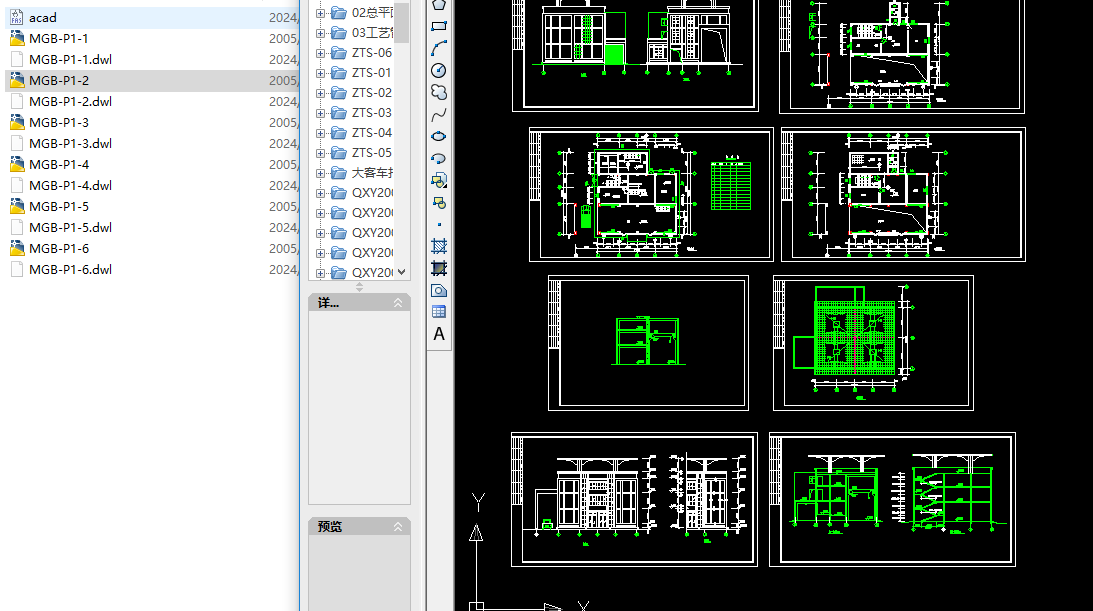Select the Multiline Text tool

click(438, 334)
